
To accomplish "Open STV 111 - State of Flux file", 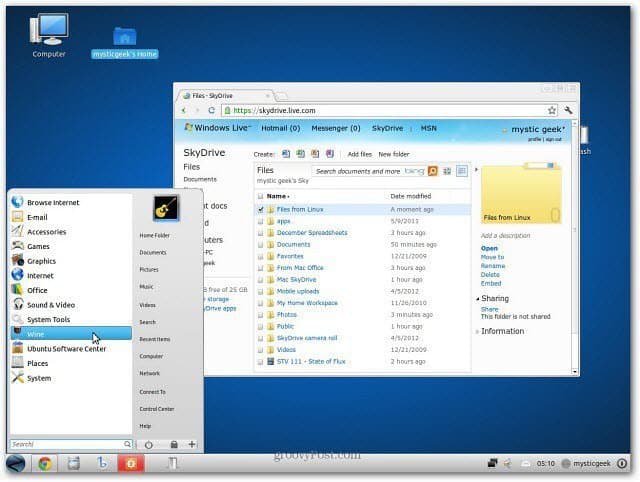I will pos(311,361).
